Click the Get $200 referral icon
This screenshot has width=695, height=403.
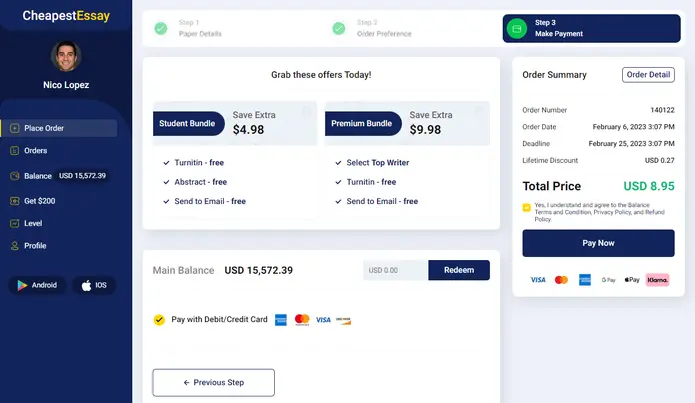coord(15,201)
